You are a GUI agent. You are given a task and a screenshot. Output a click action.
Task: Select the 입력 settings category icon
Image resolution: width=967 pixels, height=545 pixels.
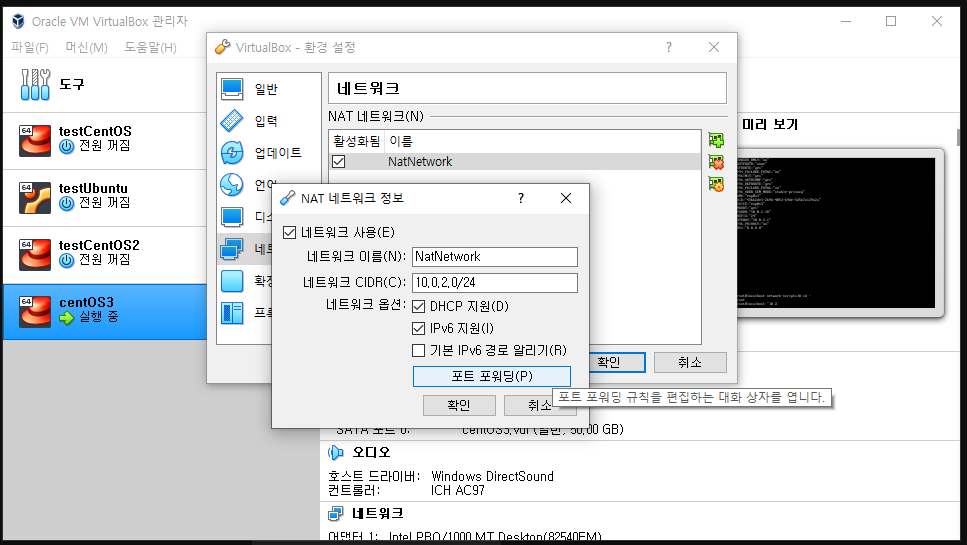pyautogui.click(x=232, y=121)
